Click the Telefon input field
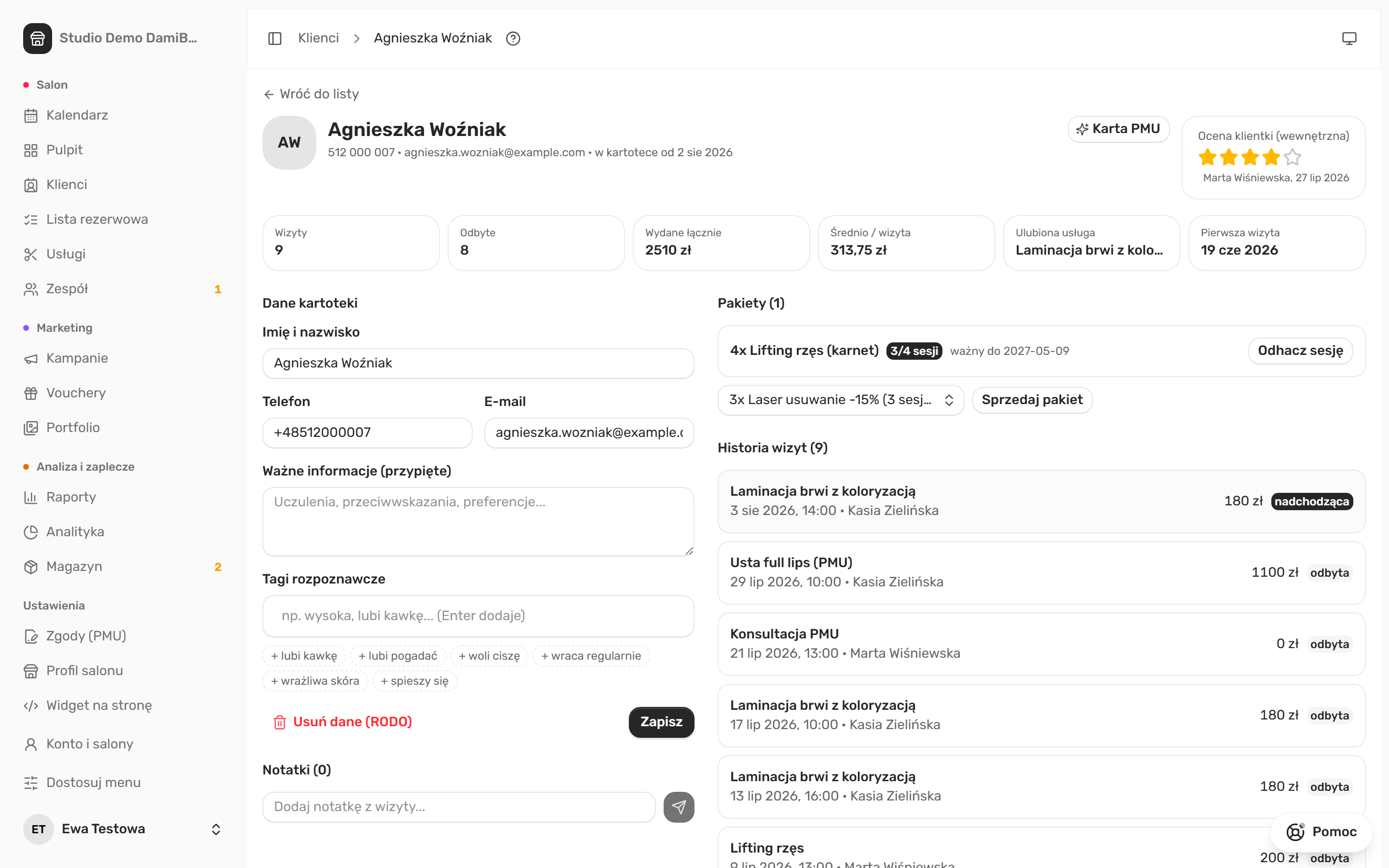 [368, 433]
